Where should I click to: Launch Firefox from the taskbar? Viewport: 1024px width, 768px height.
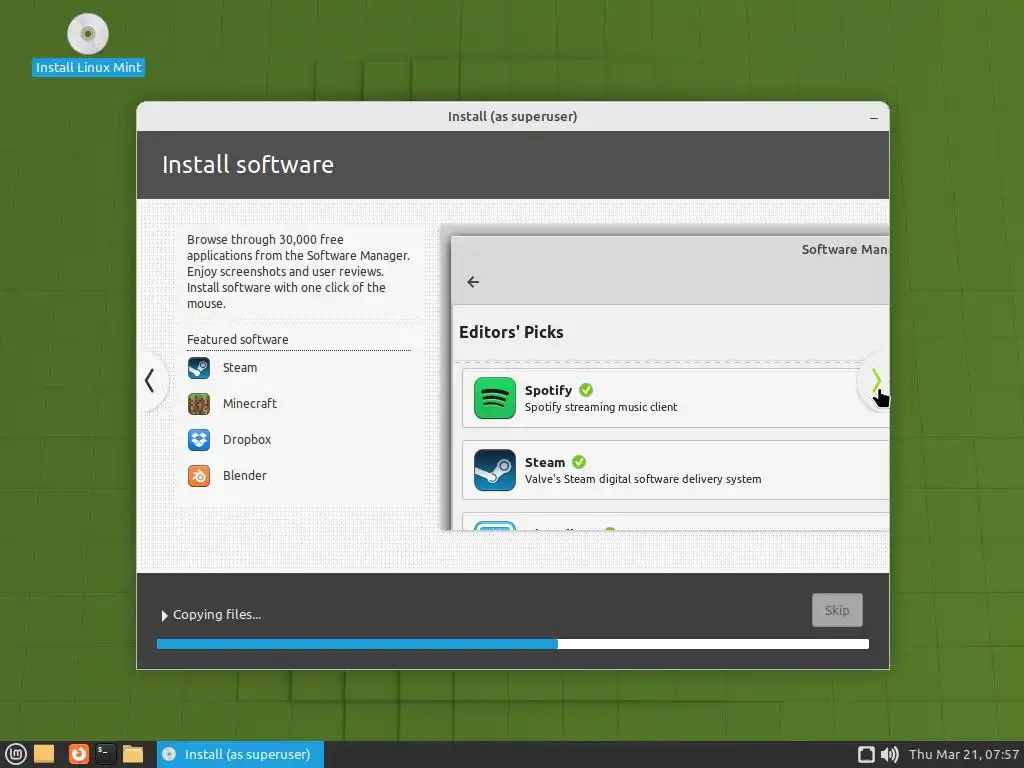pos(78,754)
